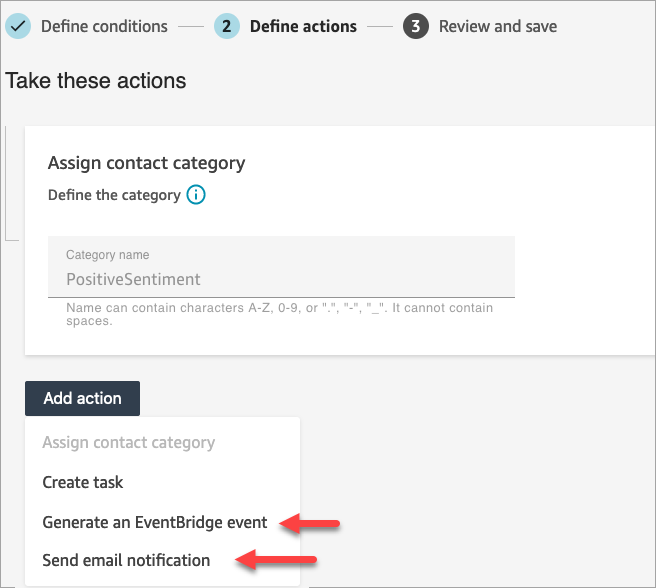
Task: Open info icon beside Define the category
Action: click(x=196, y=195)
